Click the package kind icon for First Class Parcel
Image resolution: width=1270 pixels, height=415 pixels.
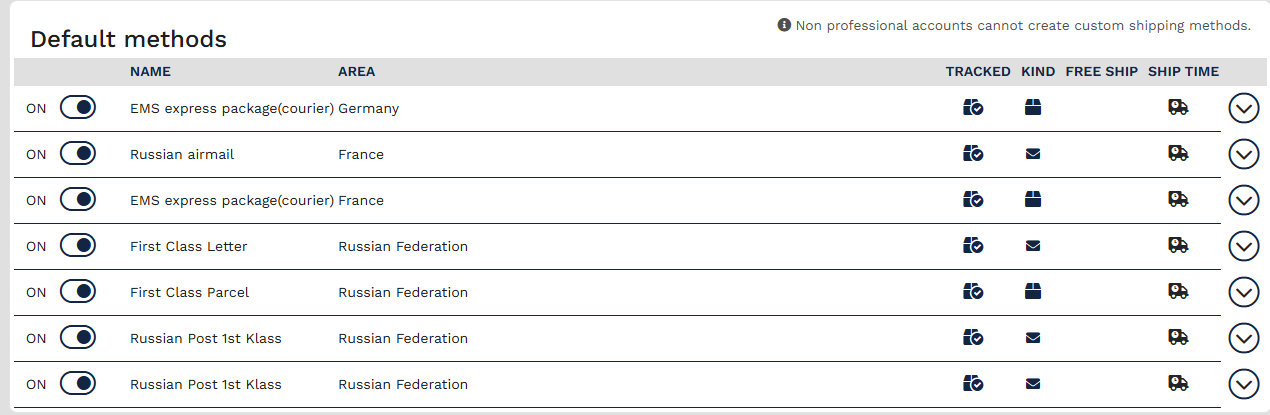pos(1033,292)
